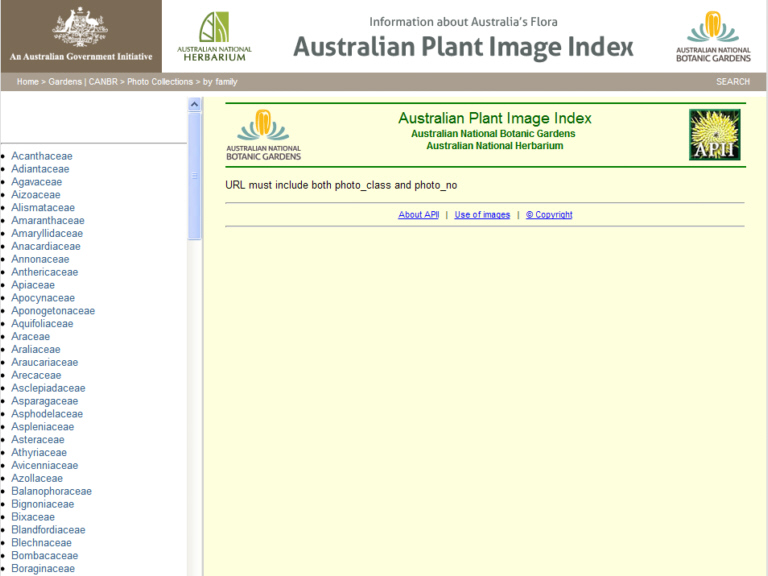Screen dimensions: 768x576
Task: Select the Balanophoraceae family
Action: point(51,491)
